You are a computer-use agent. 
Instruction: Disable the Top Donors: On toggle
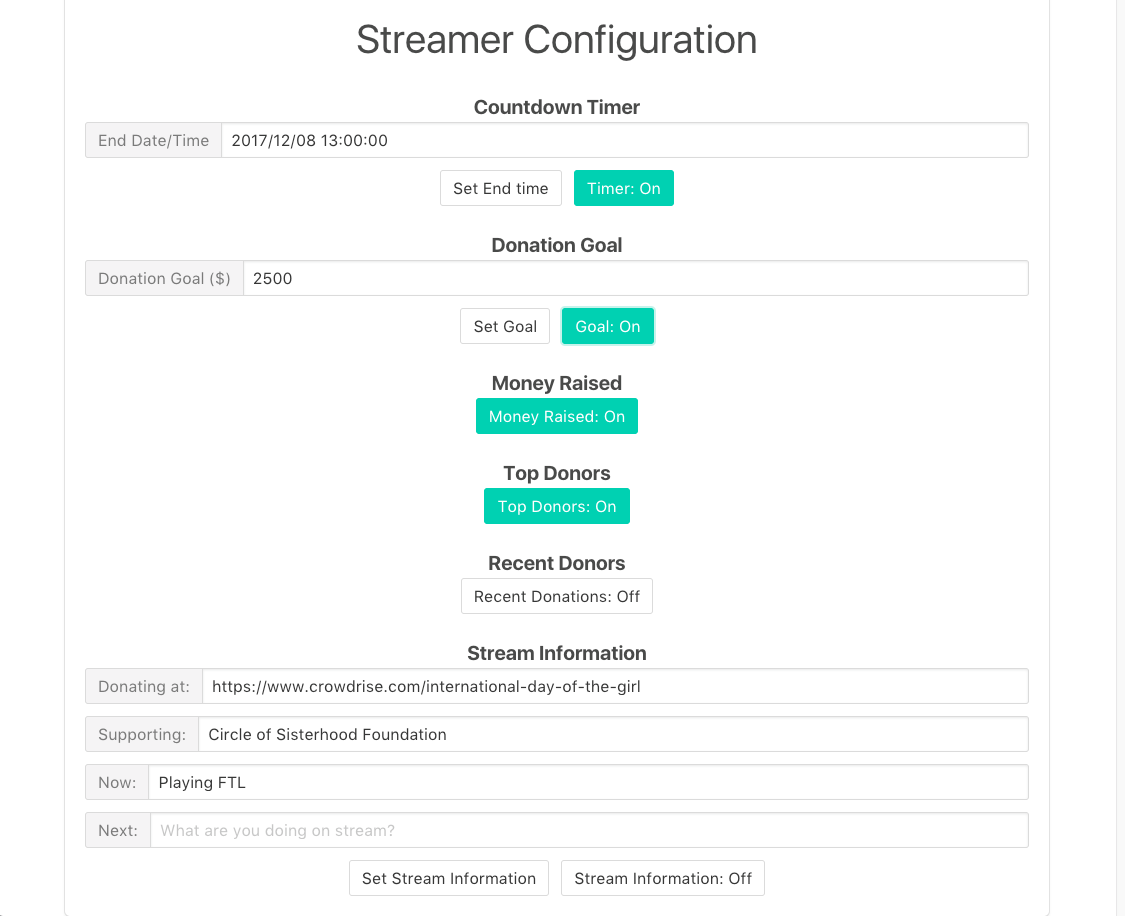(557, 506)
